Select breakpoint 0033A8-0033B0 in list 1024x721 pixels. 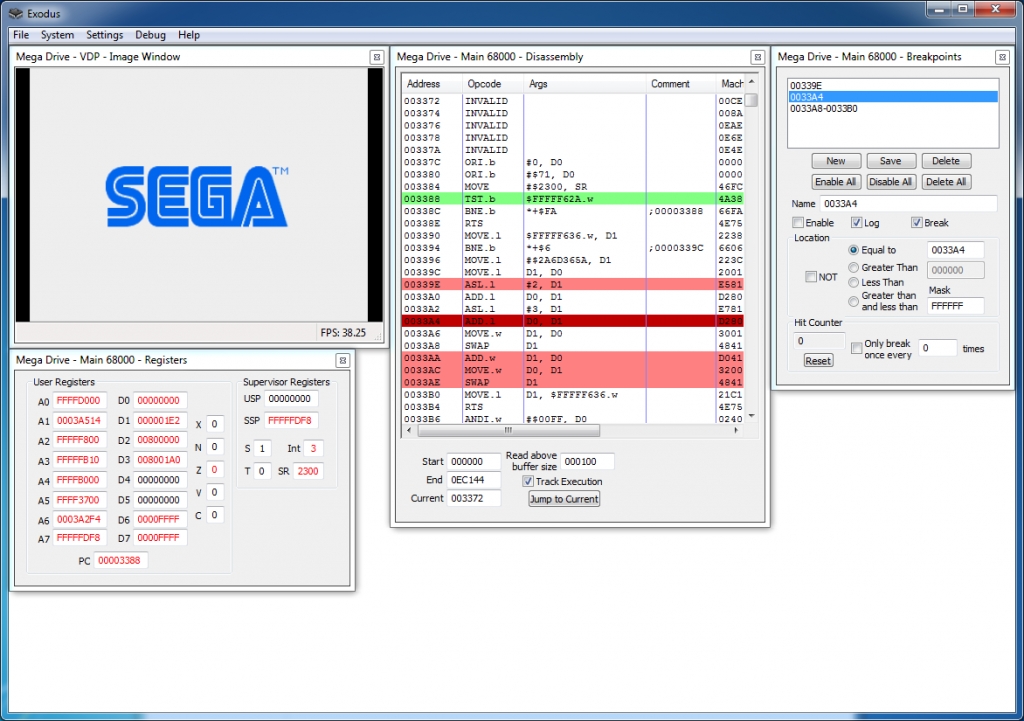pos(893,108)
